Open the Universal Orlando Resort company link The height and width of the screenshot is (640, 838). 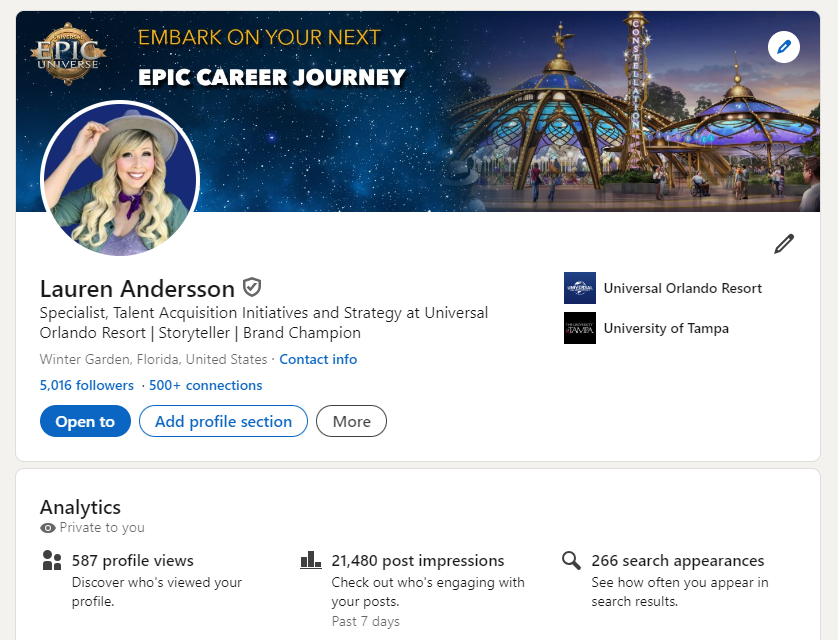[682, 288]
